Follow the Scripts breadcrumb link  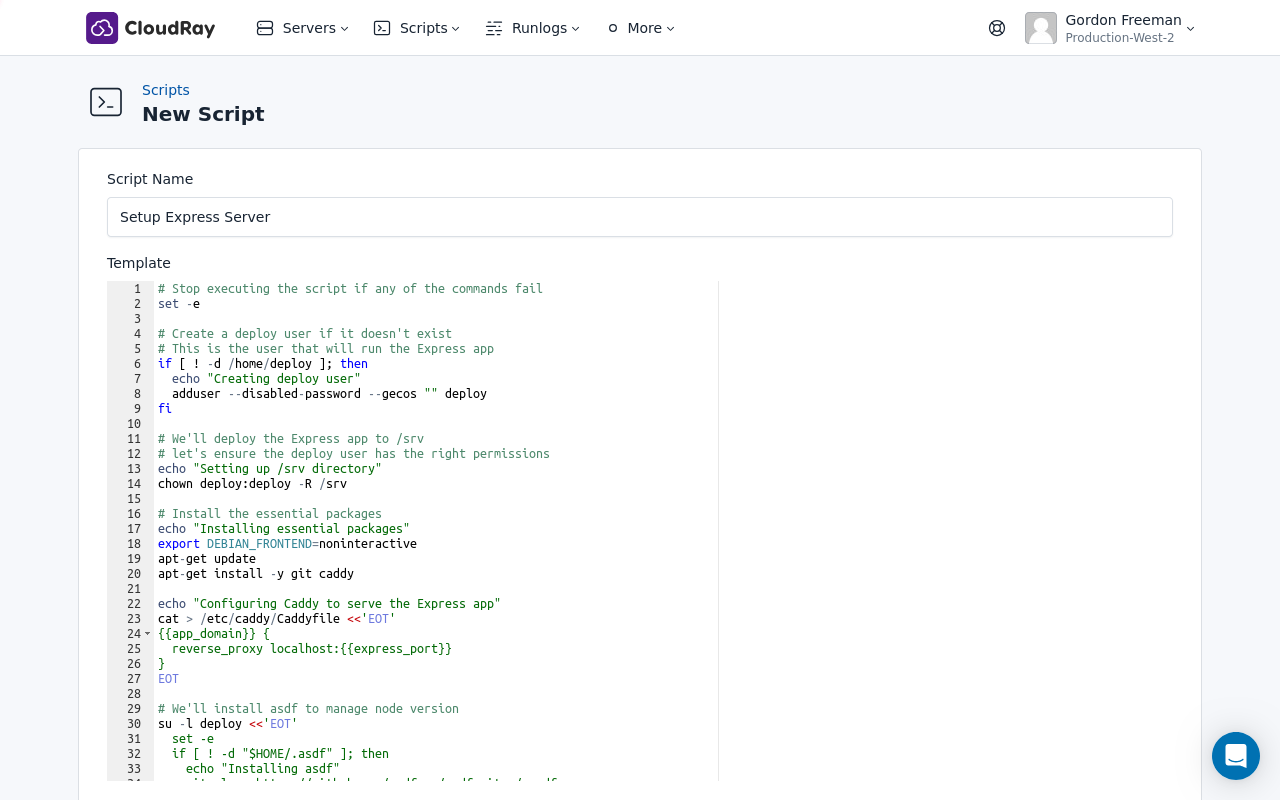166,90
